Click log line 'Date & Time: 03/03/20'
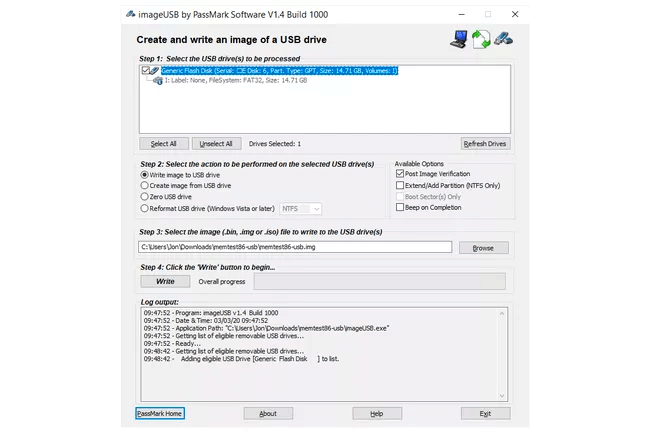 [206, 321]
